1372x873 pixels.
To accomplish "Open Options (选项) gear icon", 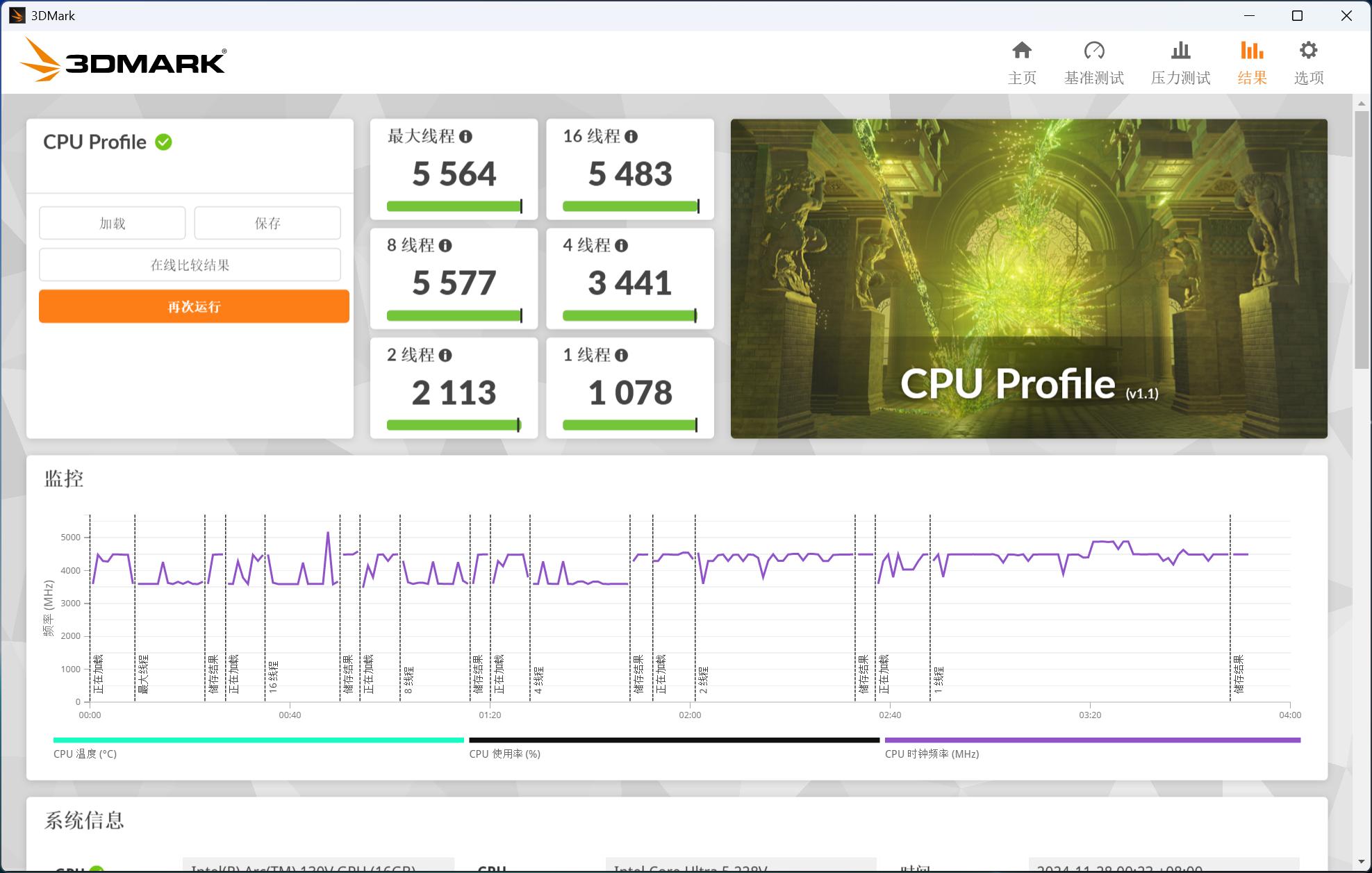I will tap(1308, 51).
